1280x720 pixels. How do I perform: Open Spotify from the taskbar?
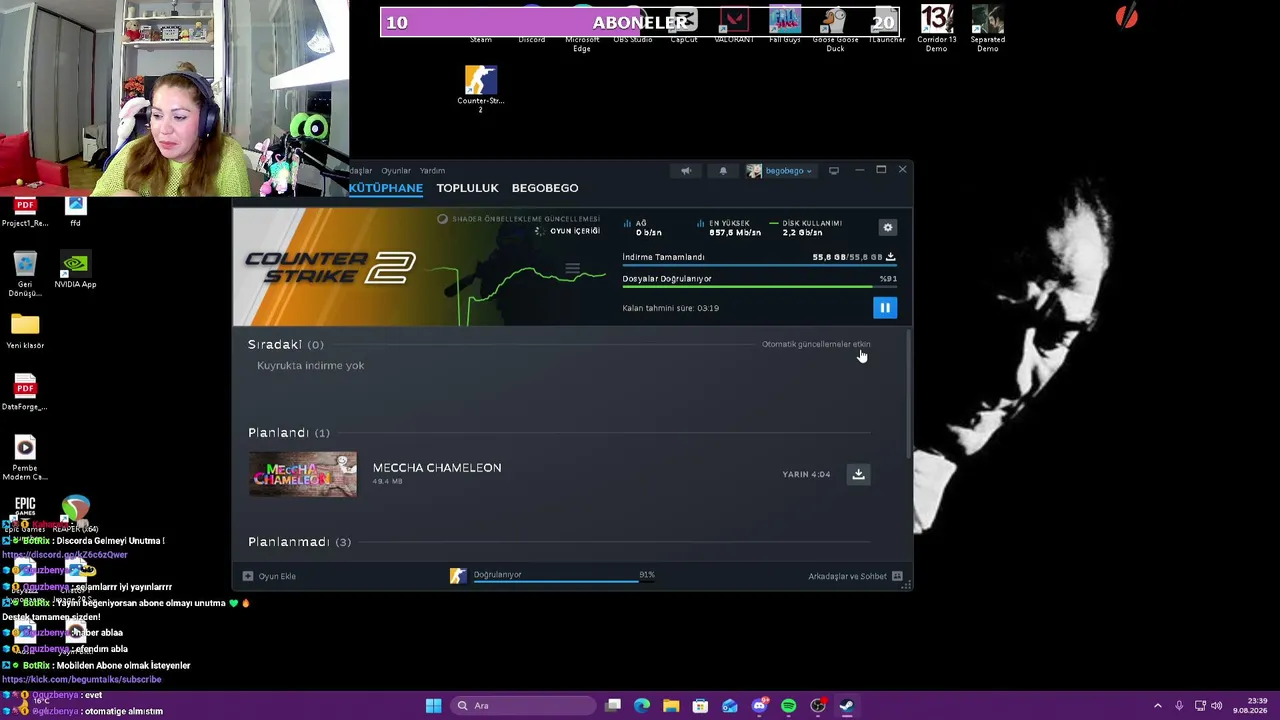click(x=788, y=706)
